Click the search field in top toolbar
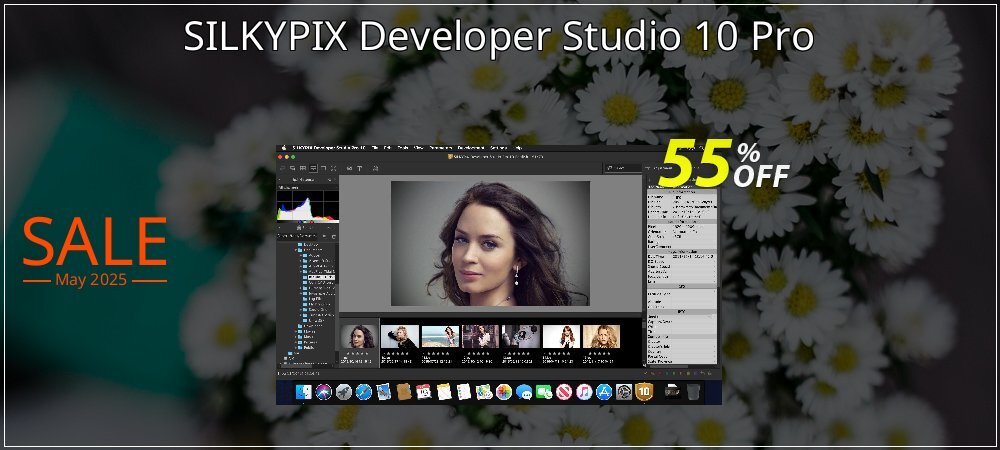The height and width of the screenshot is (450, 1000). coord(624,168)
